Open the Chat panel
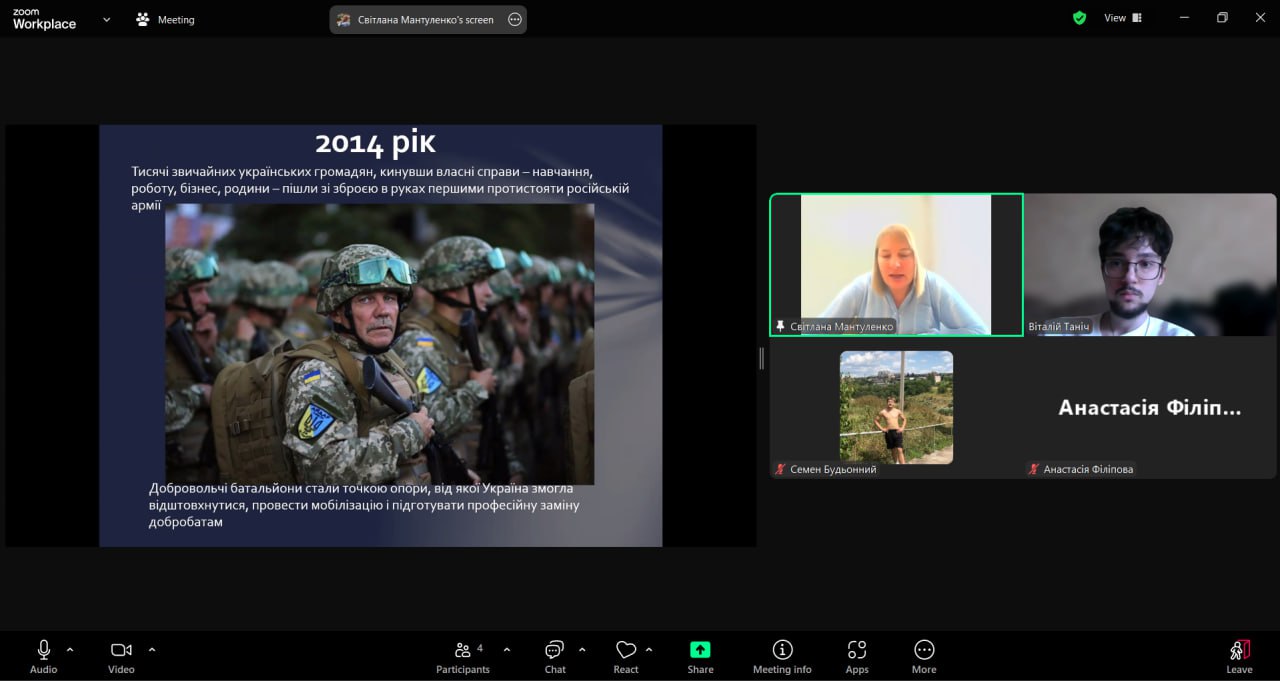Screen dimensions: 1280x681 click(555, 656)
